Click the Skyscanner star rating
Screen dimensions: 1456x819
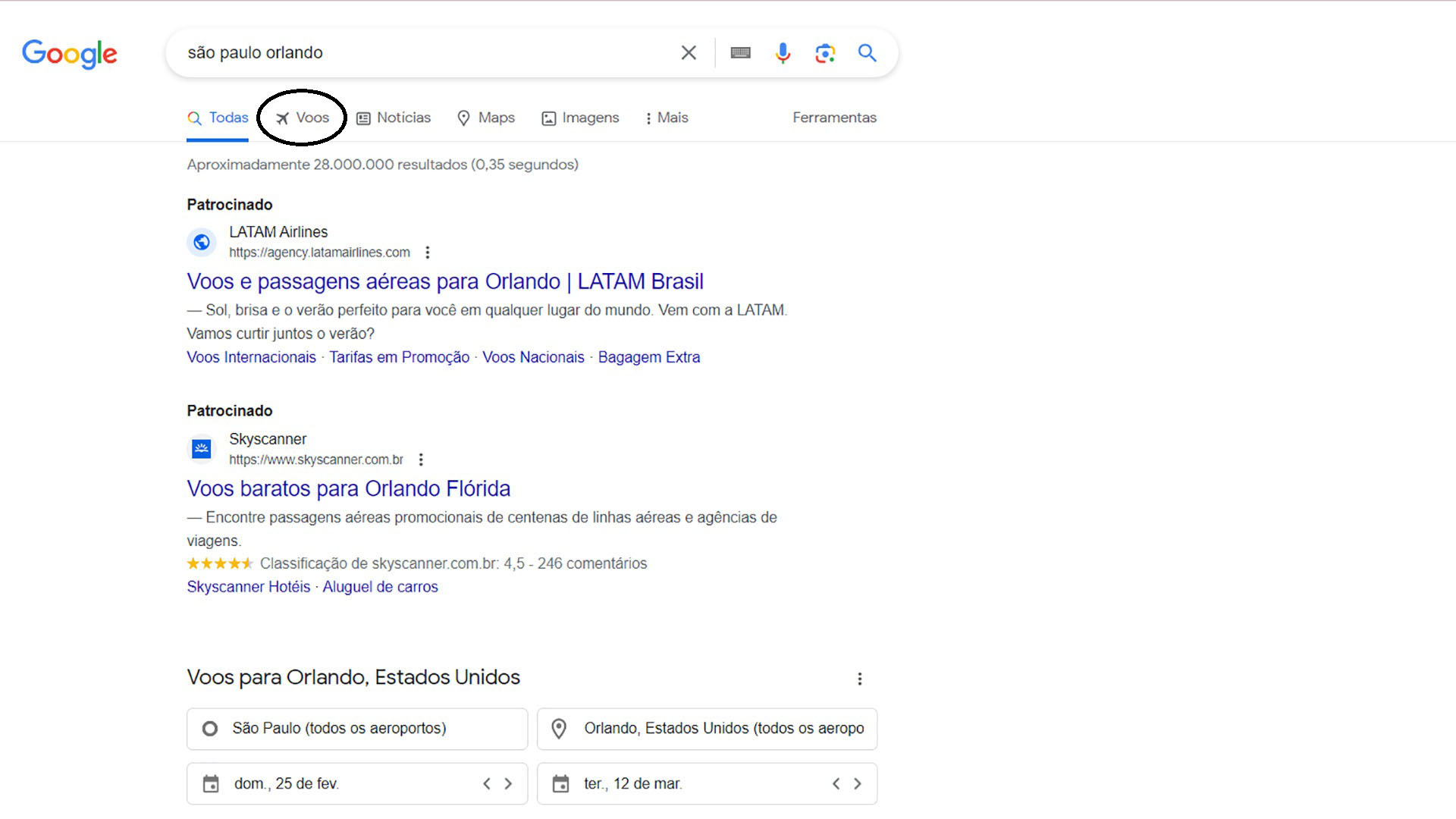click(220, 563)
